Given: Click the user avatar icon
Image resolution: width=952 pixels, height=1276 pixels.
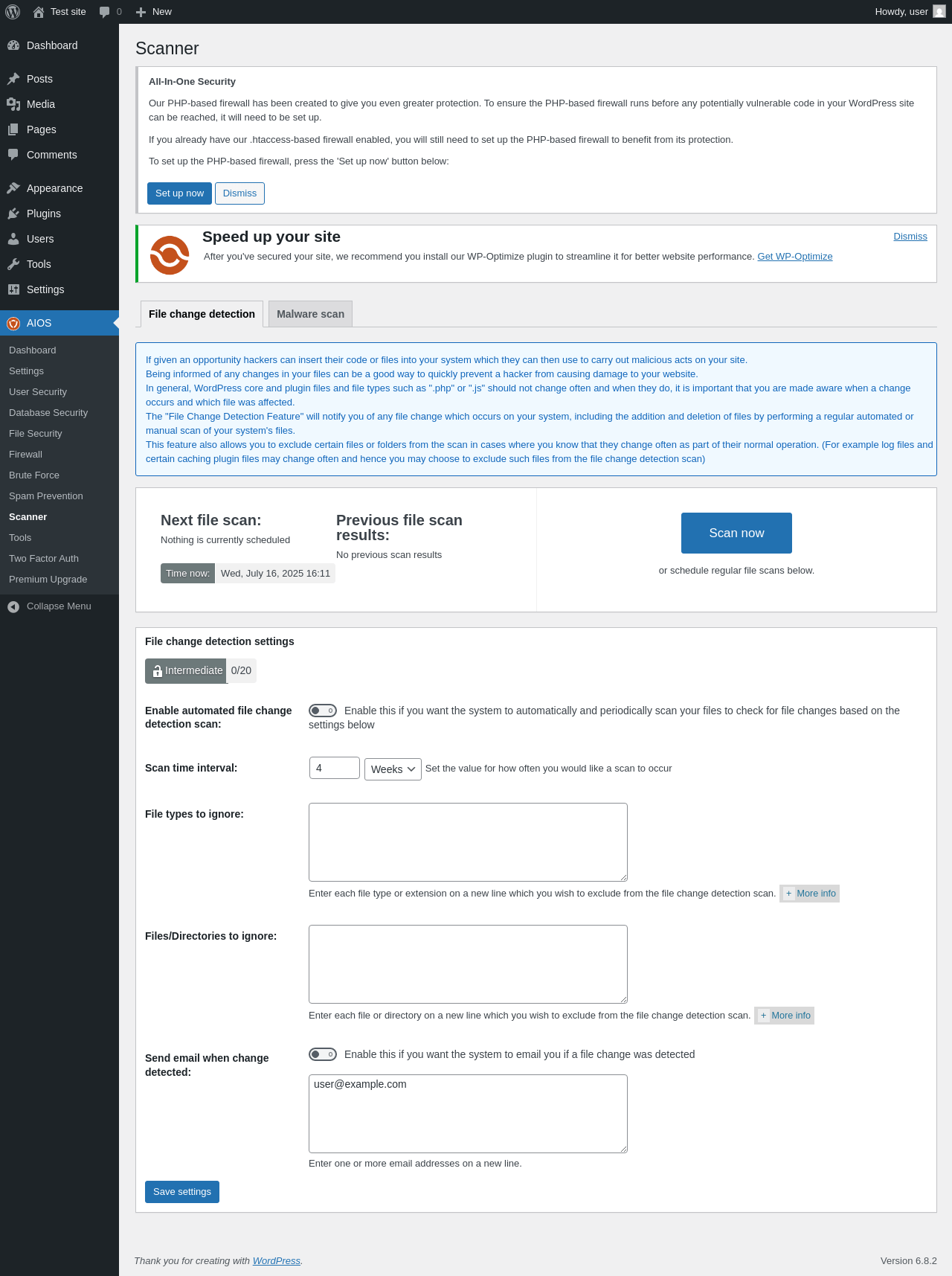Looking at the screenshot, I should [939, 12].
